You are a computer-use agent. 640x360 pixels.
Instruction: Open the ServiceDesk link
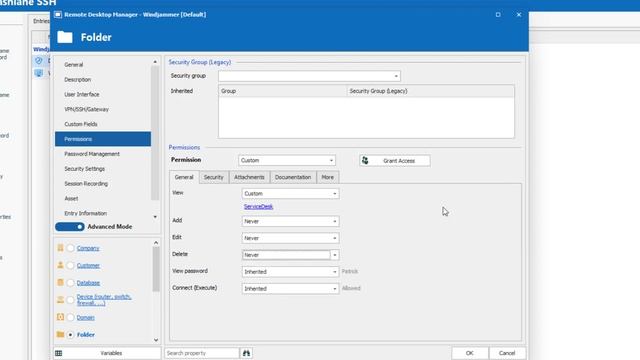click(258, 207)
